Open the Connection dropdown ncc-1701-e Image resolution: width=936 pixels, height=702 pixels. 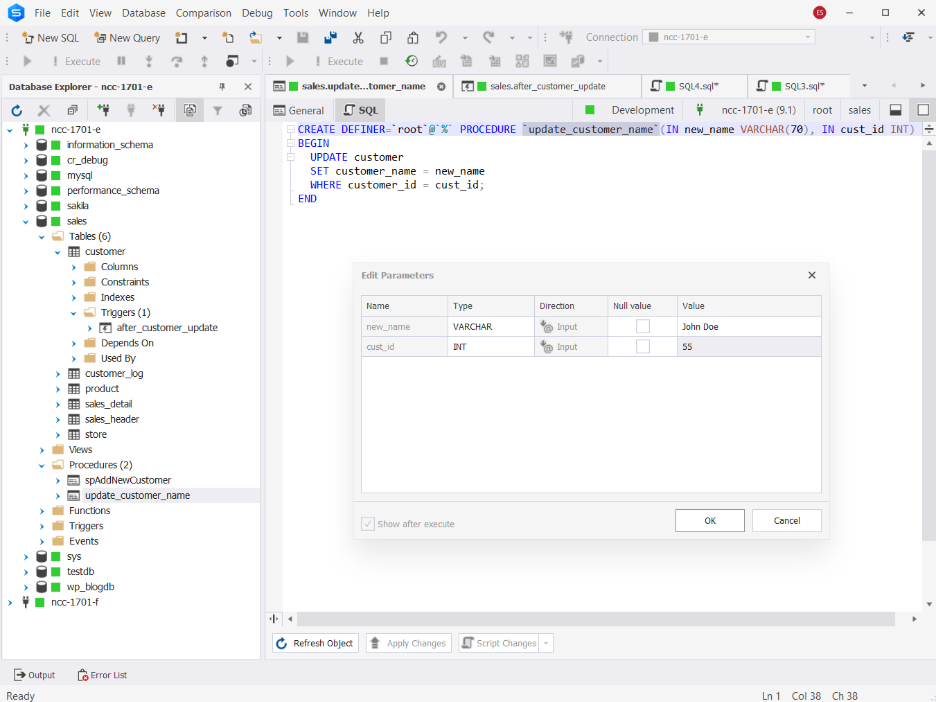tap(729, 37)
